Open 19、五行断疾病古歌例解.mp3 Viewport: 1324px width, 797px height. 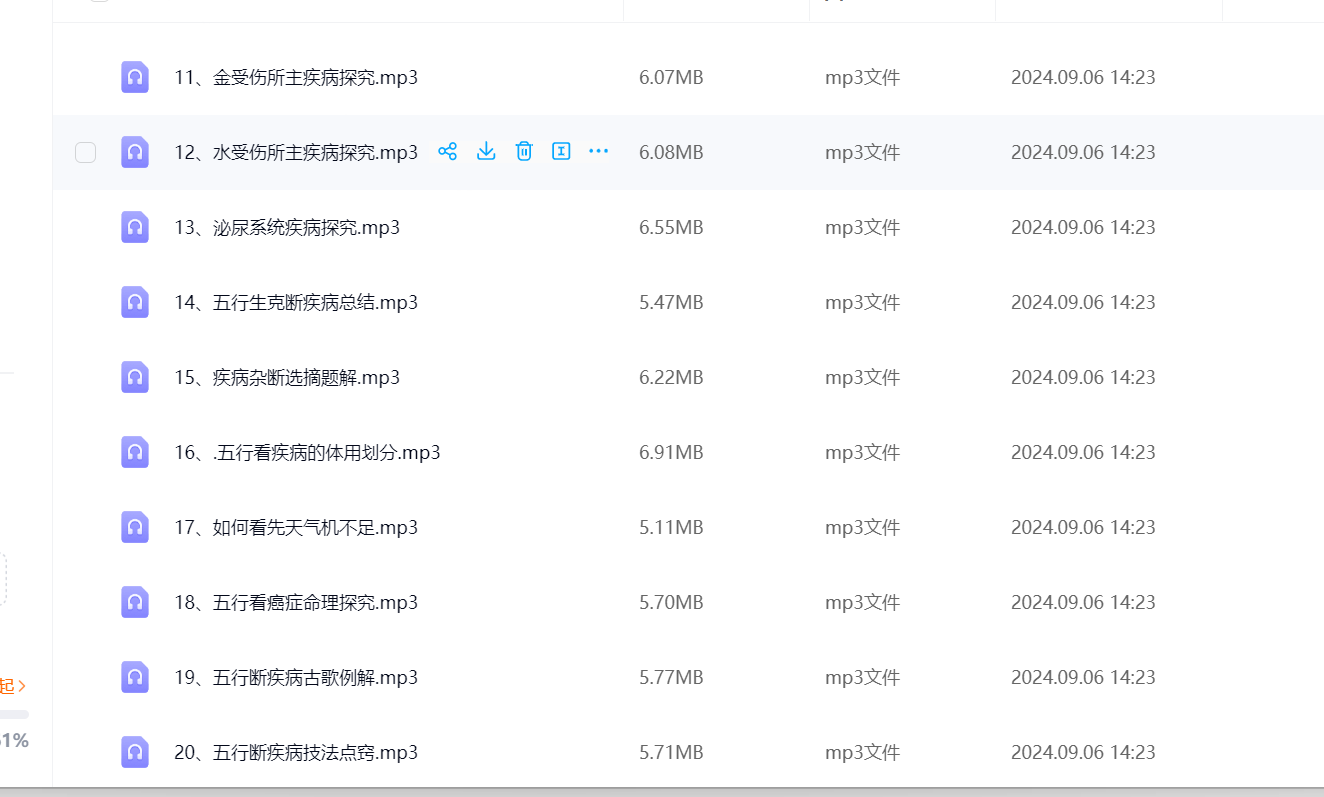click(295, 677)
